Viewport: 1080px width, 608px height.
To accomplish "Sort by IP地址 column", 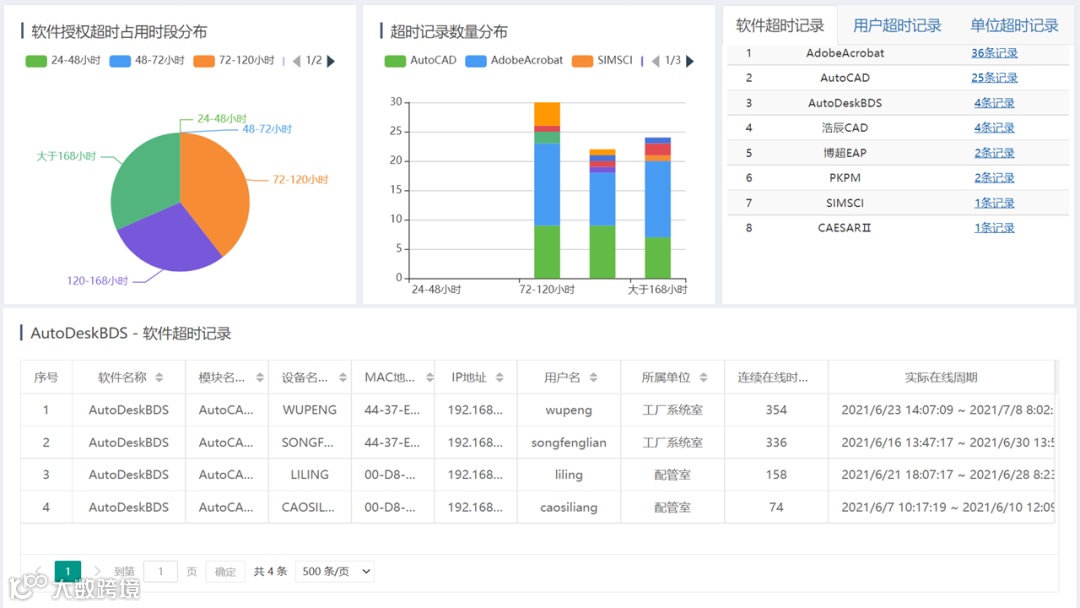I will 499,377.
